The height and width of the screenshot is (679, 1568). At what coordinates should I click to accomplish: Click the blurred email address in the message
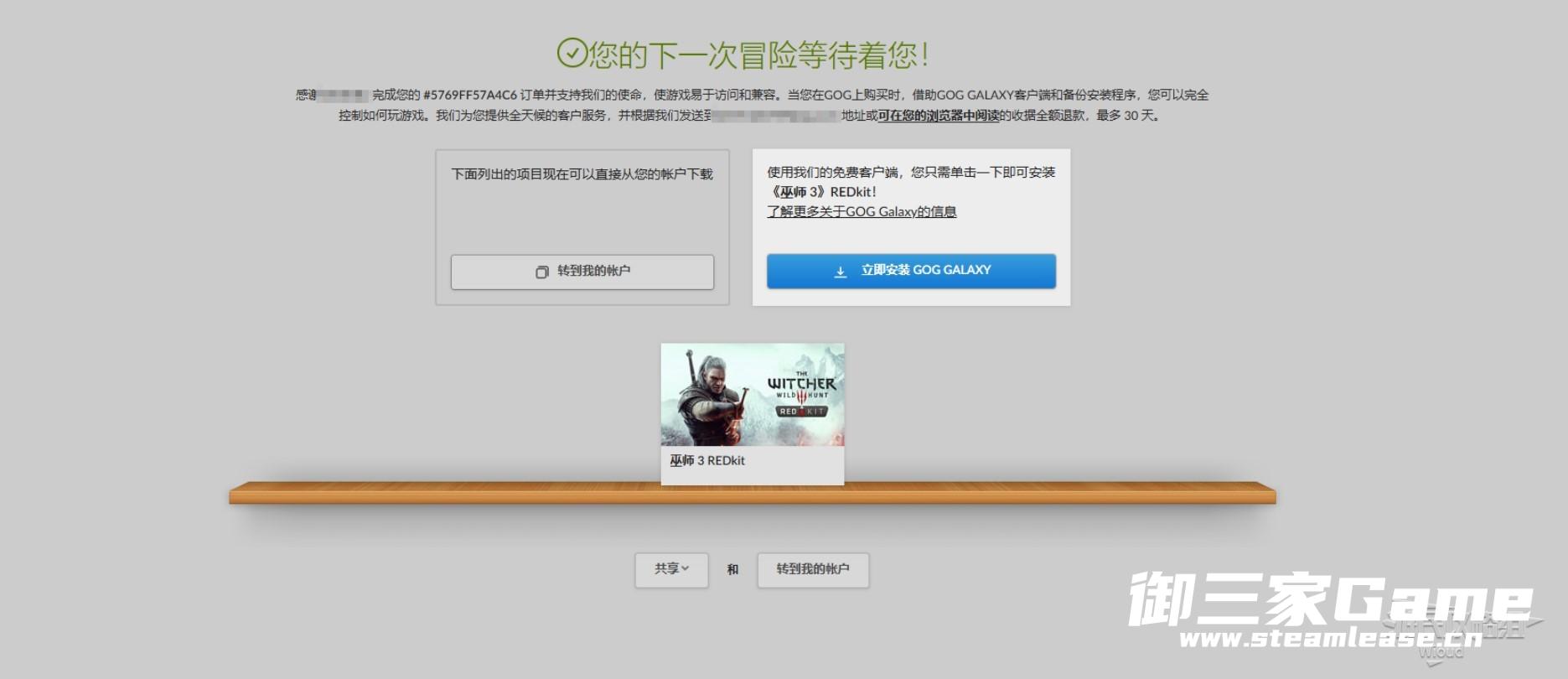(774, 116)
